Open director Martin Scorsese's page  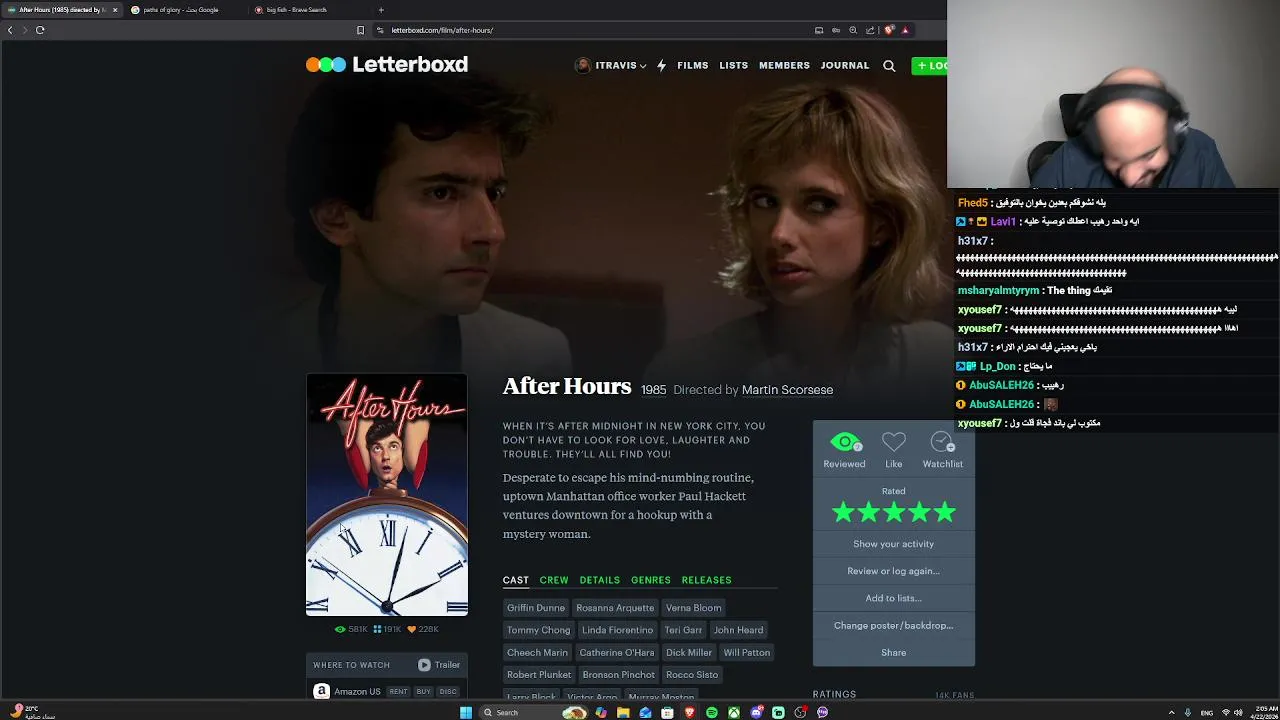[x=787, y=390]
